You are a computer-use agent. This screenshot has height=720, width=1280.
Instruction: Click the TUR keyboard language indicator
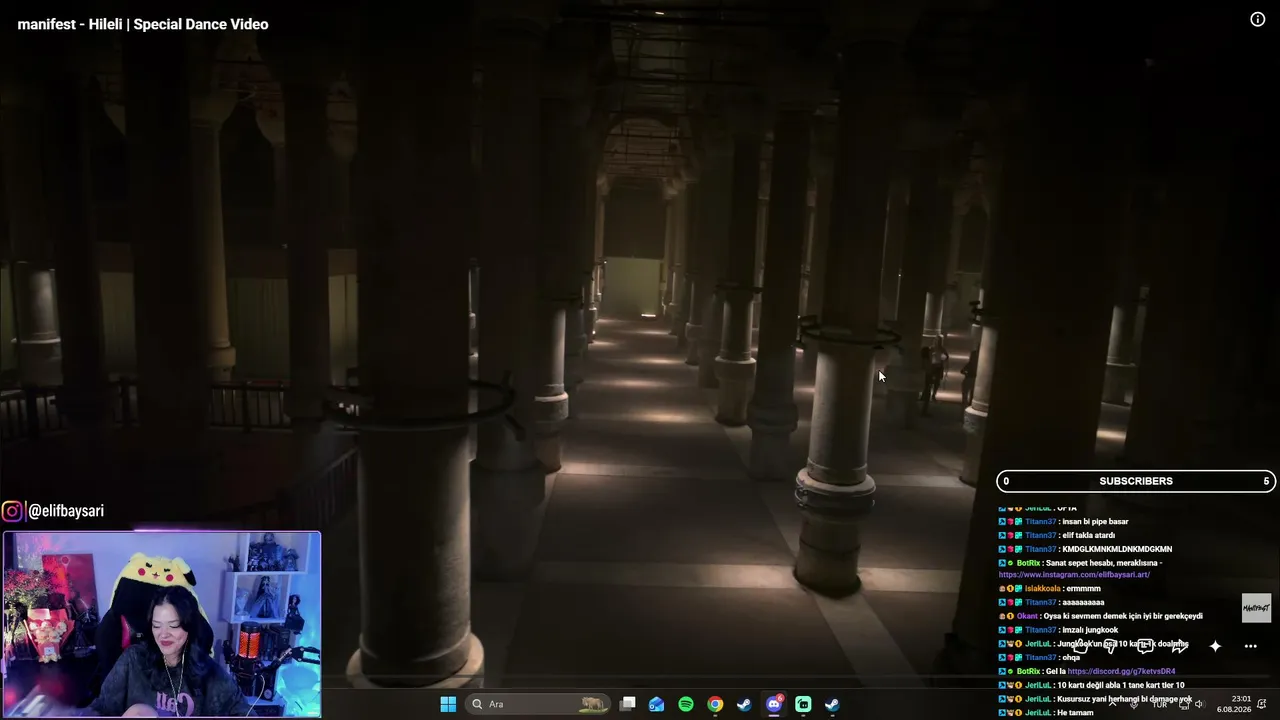coord(1159,704)
